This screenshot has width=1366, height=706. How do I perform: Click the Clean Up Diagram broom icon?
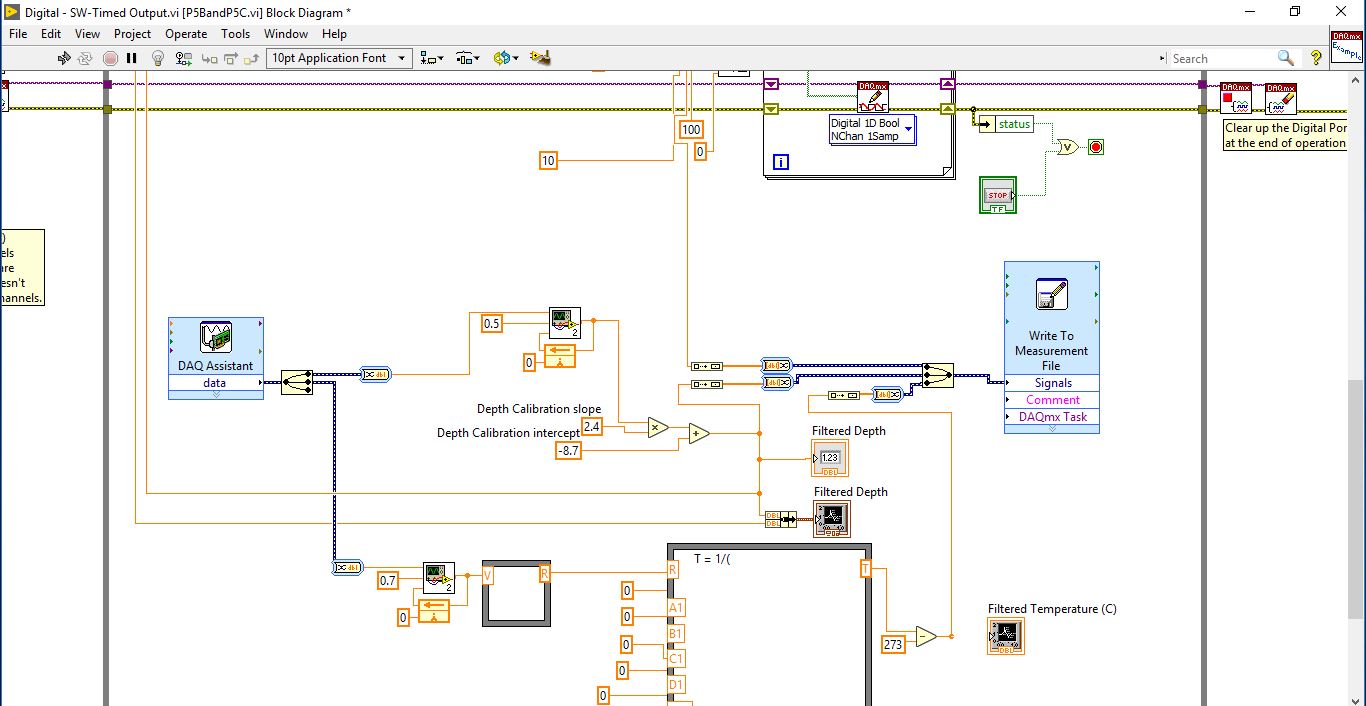[540, 58]
